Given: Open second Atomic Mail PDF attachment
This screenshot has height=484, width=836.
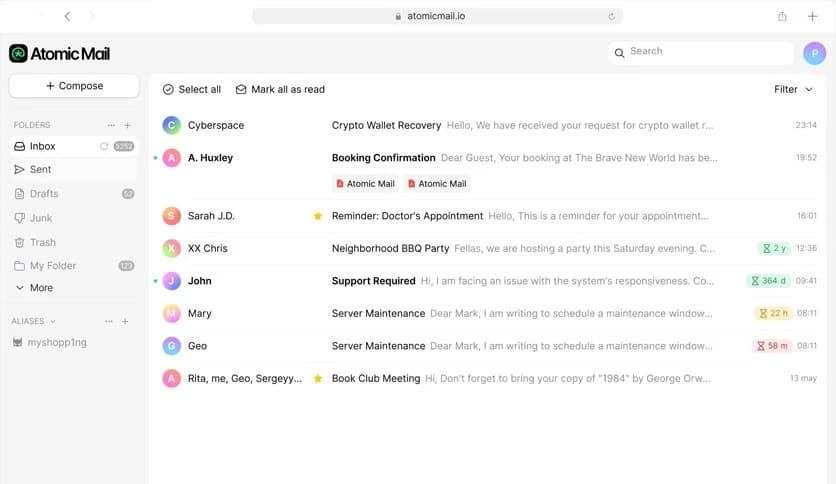Looking at the screenshot, I should click(437, 183).
